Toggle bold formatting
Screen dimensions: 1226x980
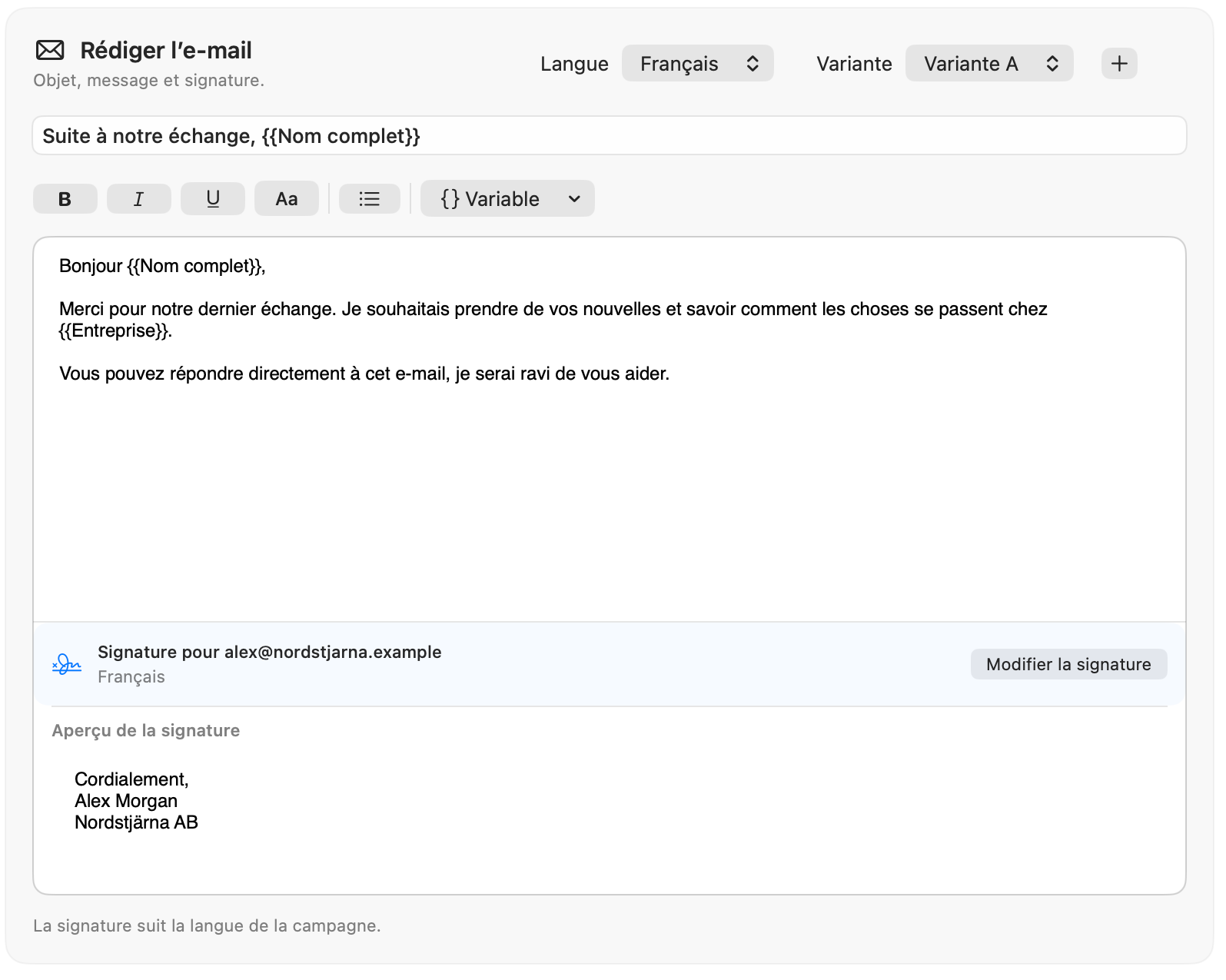pos(65,199)
